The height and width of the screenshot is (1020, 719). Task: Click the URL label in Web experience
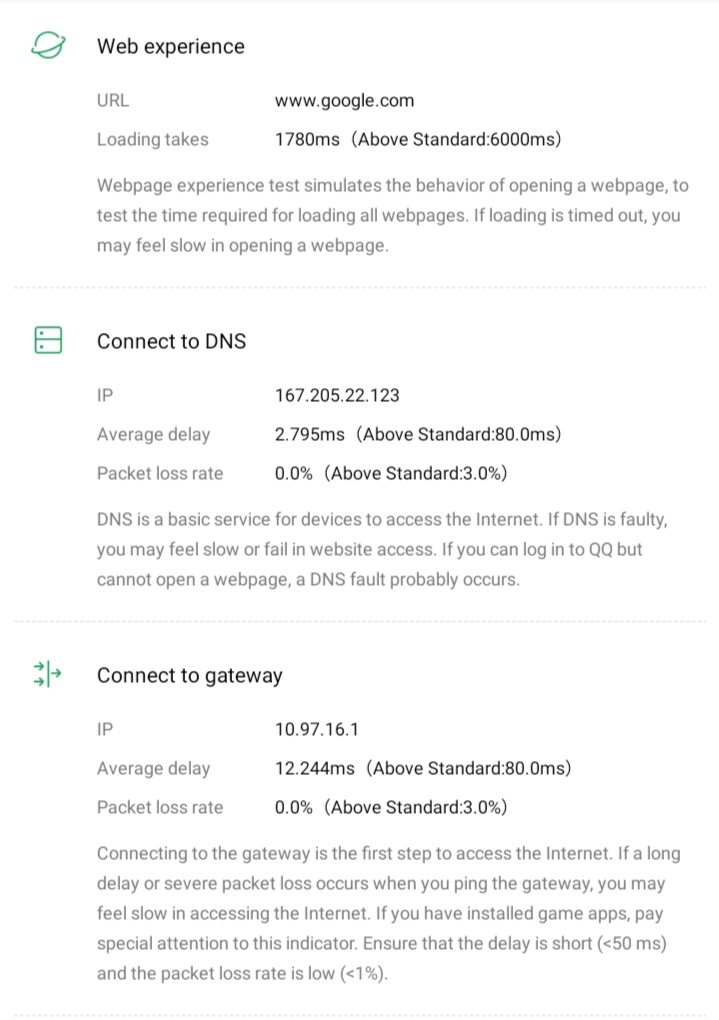(x=112, y=100)
